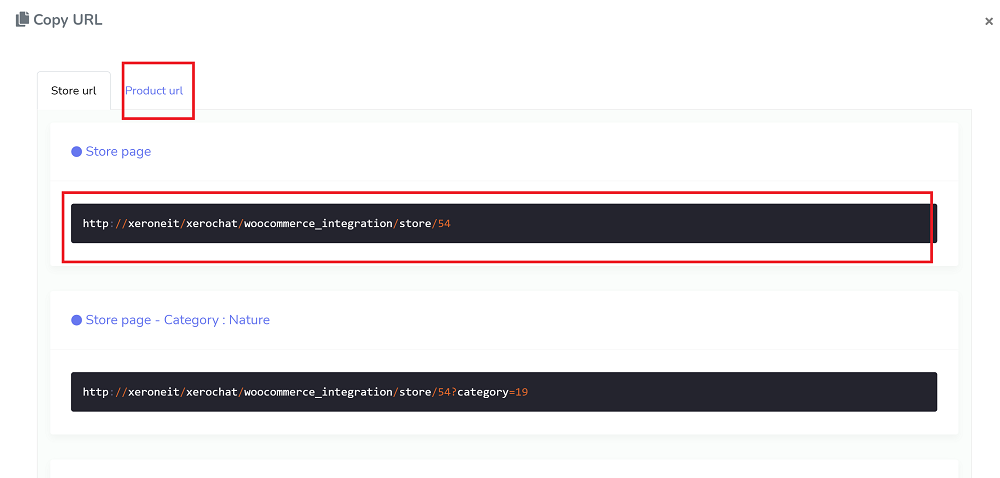1000x478 pixels.
Task: Click xeroneit in the Store page URL
Action: pos(154,224)
